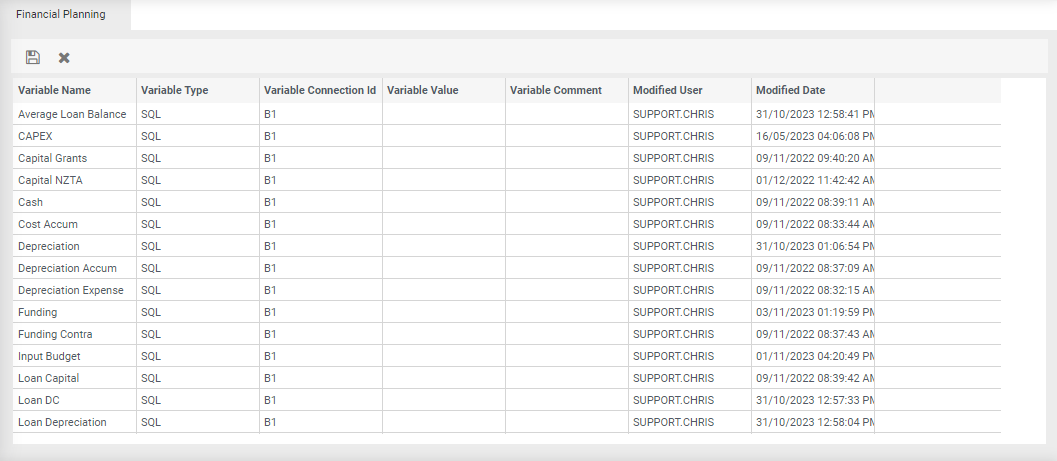This screenshot has width=1057, height=461.
Task: Select the Capital Grants variable name
Action: click(52, 158)
